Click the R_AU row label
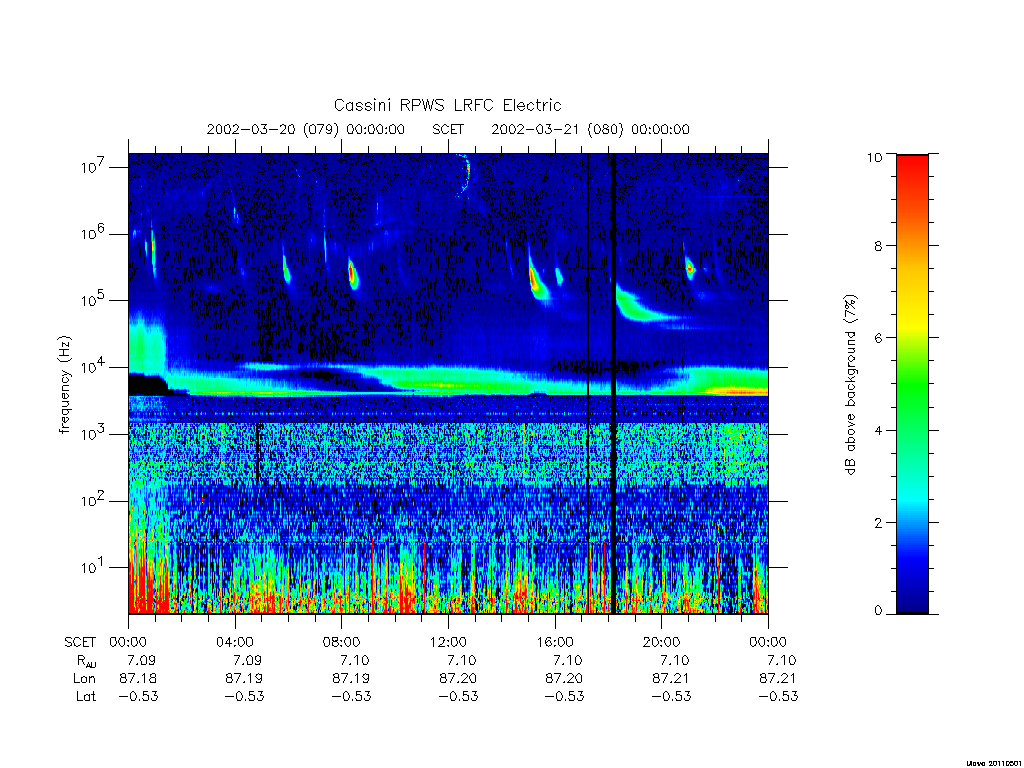1024x768 pixels. coord(86,662)
